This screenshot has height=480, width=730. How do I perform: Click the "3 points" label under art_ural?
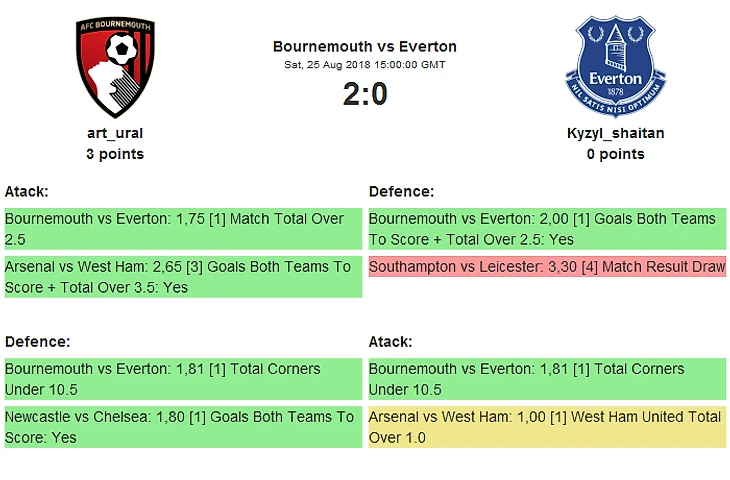(115, 154)
